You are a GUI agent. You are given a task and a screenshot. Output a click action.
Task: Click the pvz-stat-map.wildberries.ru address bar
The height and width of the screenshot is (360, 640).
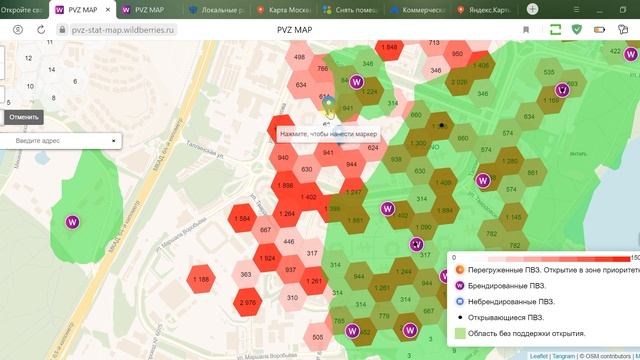[x=122, y=30]
